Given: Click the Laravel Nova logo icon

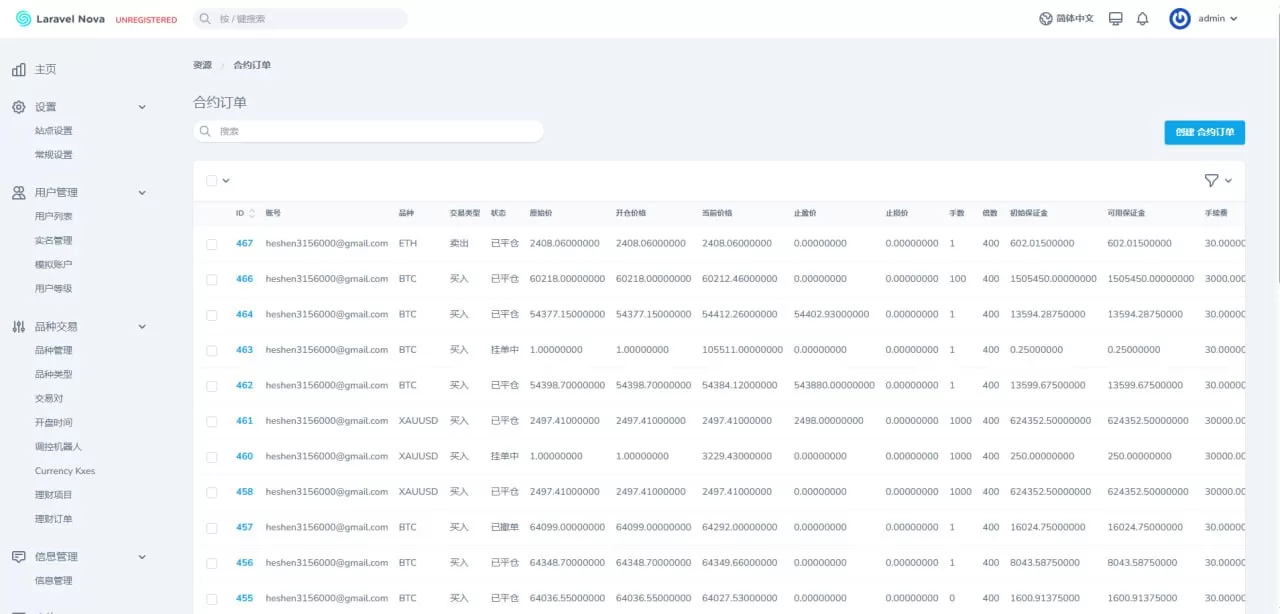Looking at the screenshot, I should click(23, 19).
